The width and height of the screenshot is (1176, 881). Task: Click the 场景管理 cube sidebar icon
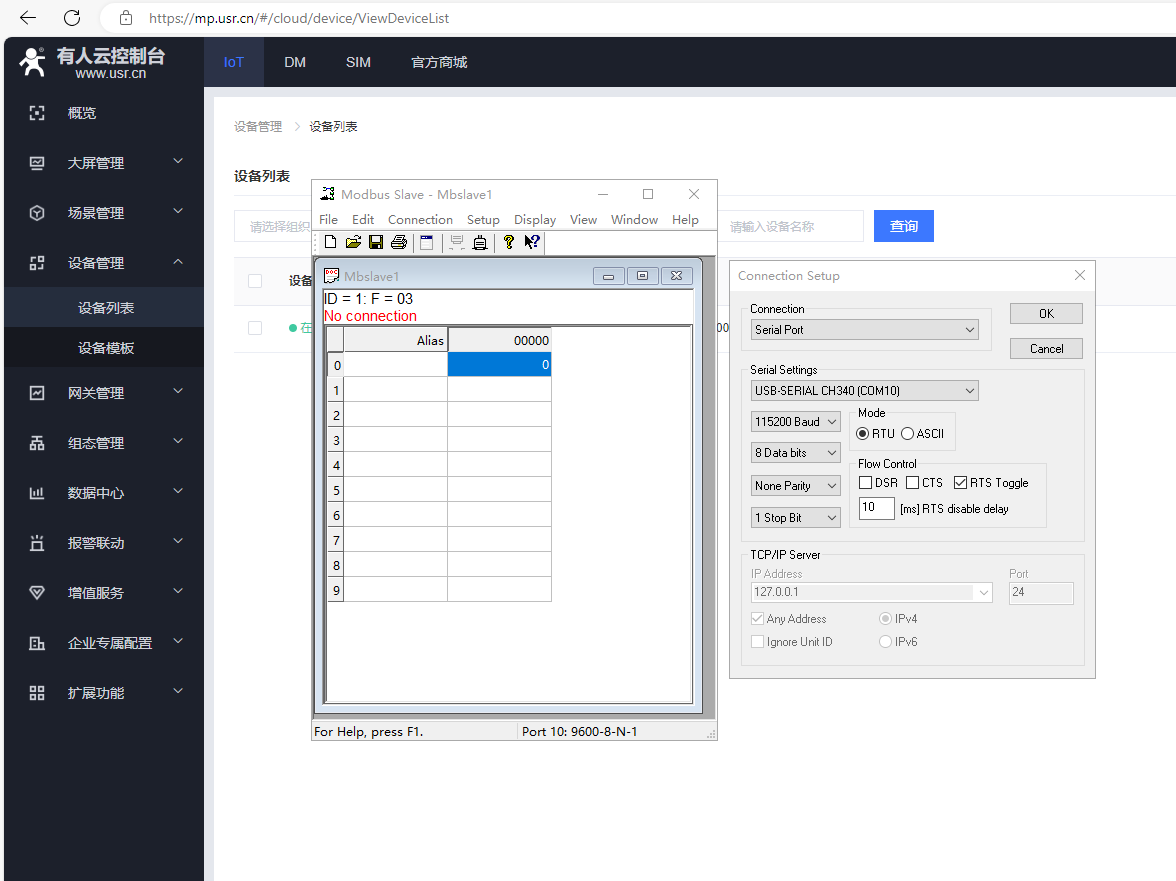pyautogui.click(x=37, y=213)
